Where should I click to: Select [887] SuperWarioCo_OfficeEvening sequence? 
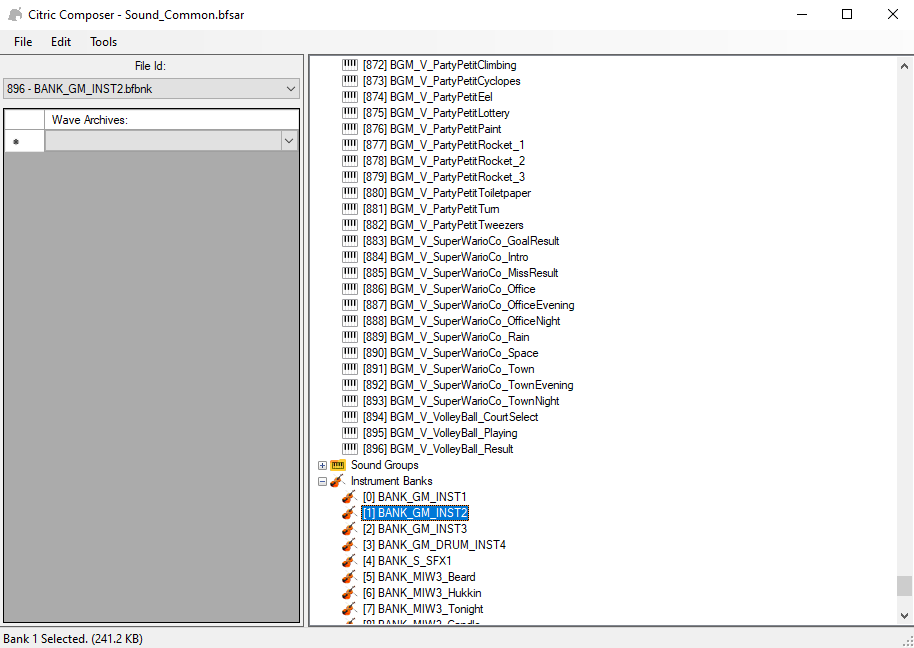click(469, 305)
